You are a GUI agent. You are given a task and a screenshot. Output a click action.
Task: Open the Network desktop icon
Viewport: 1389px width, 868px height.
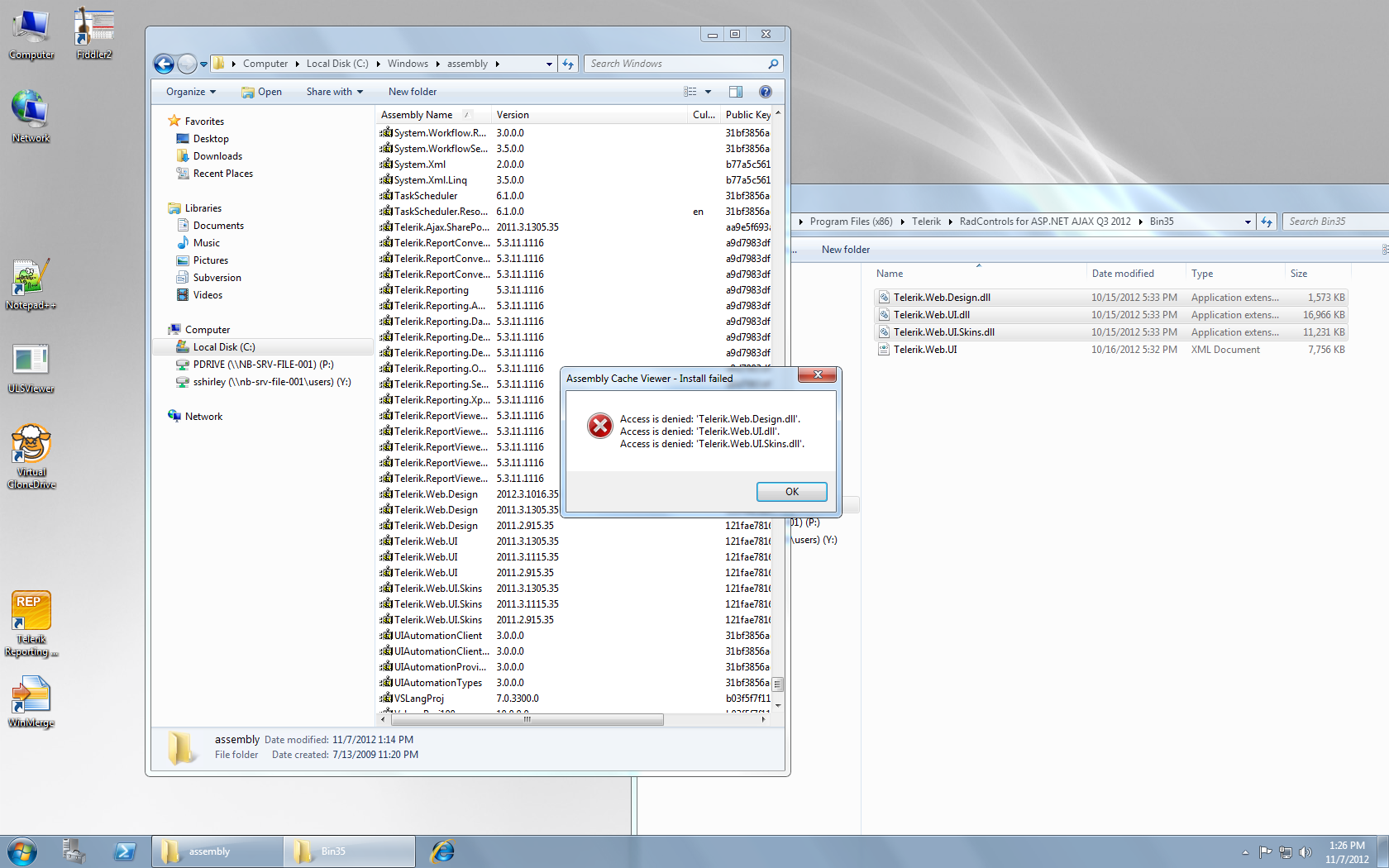click(31, 117)
